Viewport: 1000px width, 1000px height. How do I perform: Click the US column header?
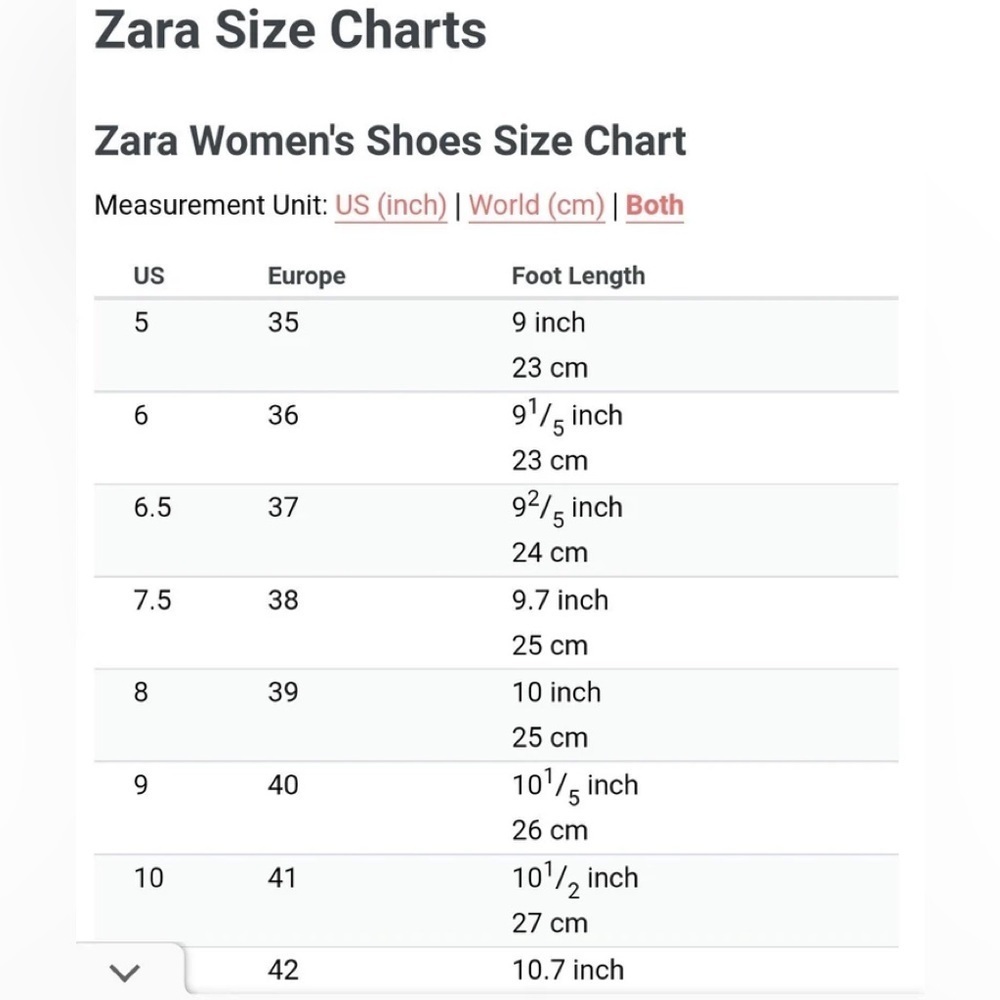(149, 276)
